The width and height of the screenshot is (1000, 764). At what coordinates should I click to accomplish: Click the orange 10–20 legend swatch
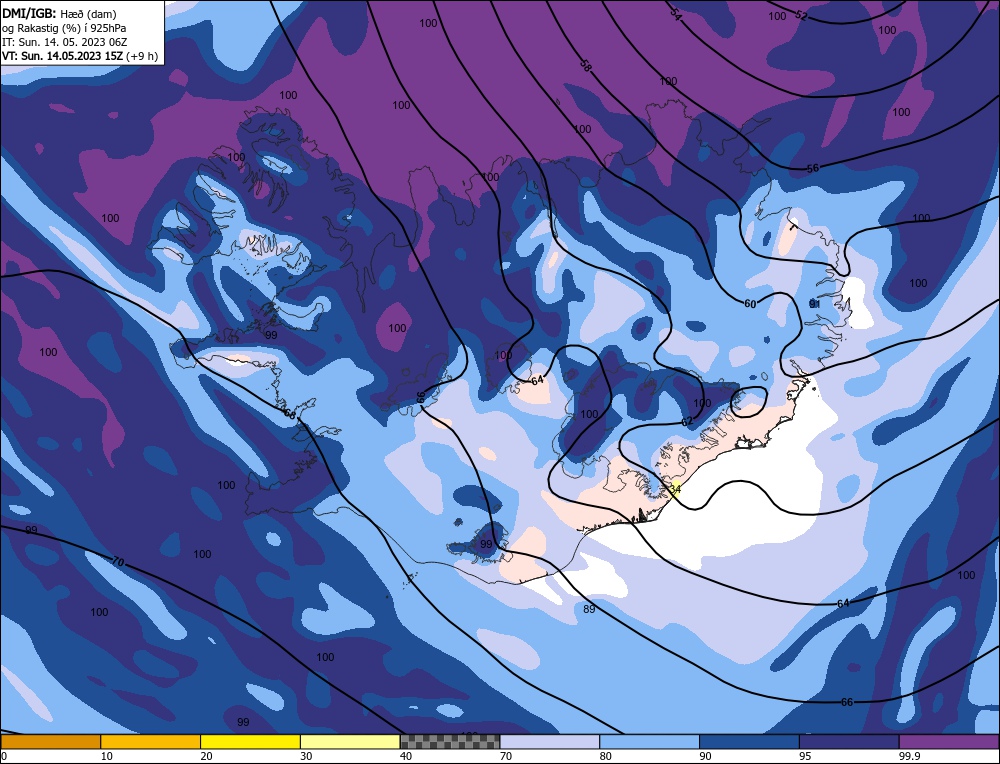coord(151,741)
